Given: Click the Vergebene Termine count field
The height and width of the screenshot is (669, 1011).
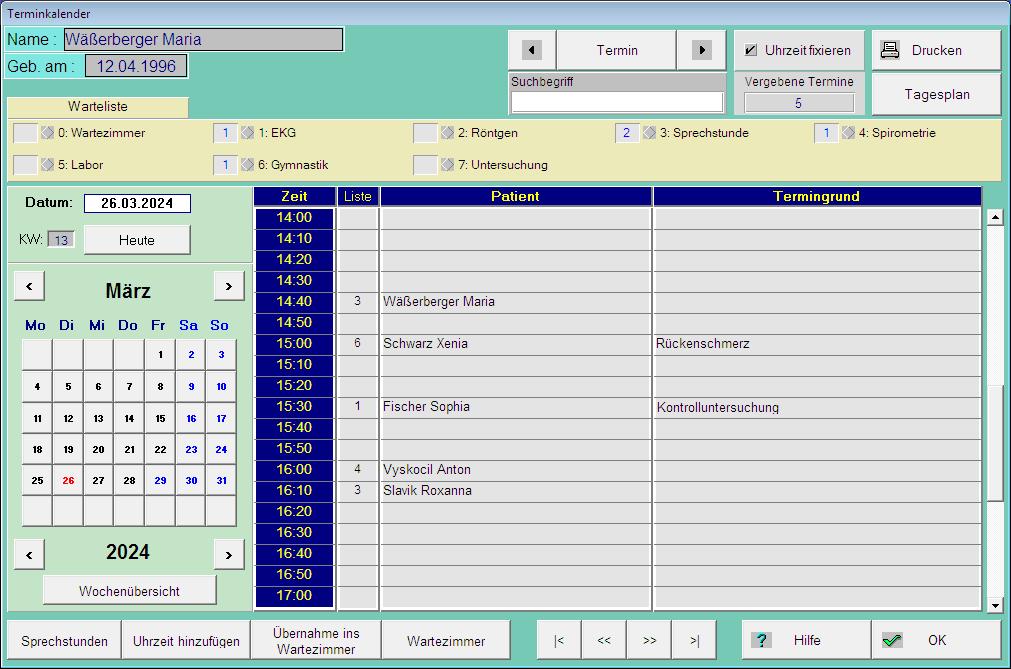Looking at the screenshot, I should (799, 103).
